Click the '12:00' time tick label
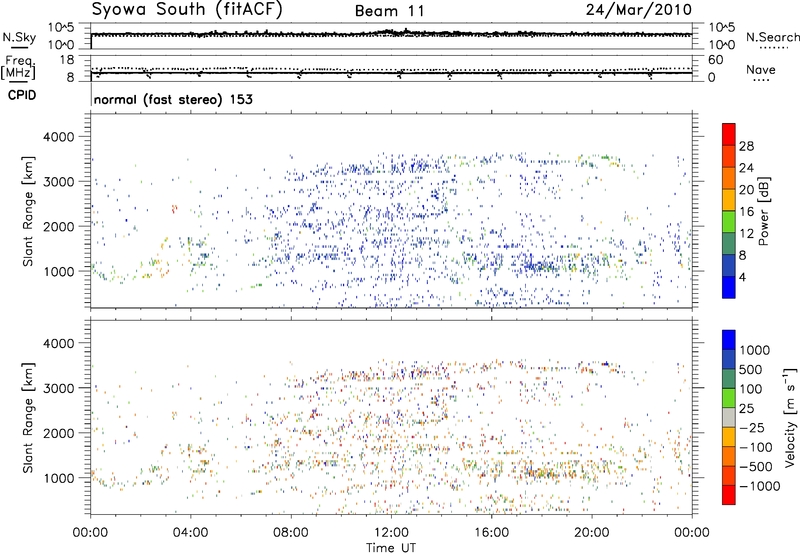The width and height of the screenshot is (800, 554). [x=391, y=533]
